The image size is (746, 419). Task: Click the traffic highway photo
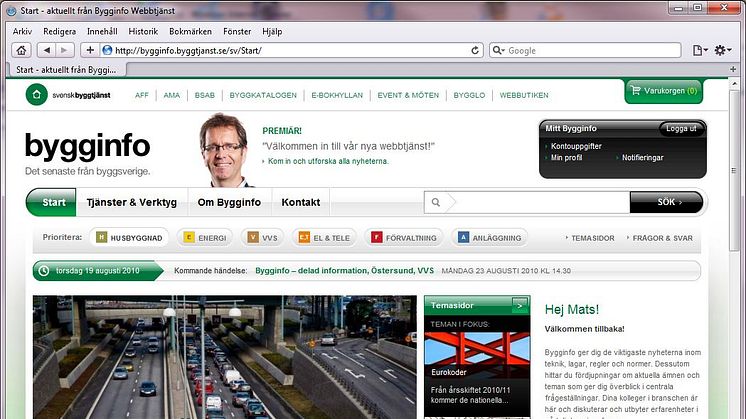(x=225, y=357)
